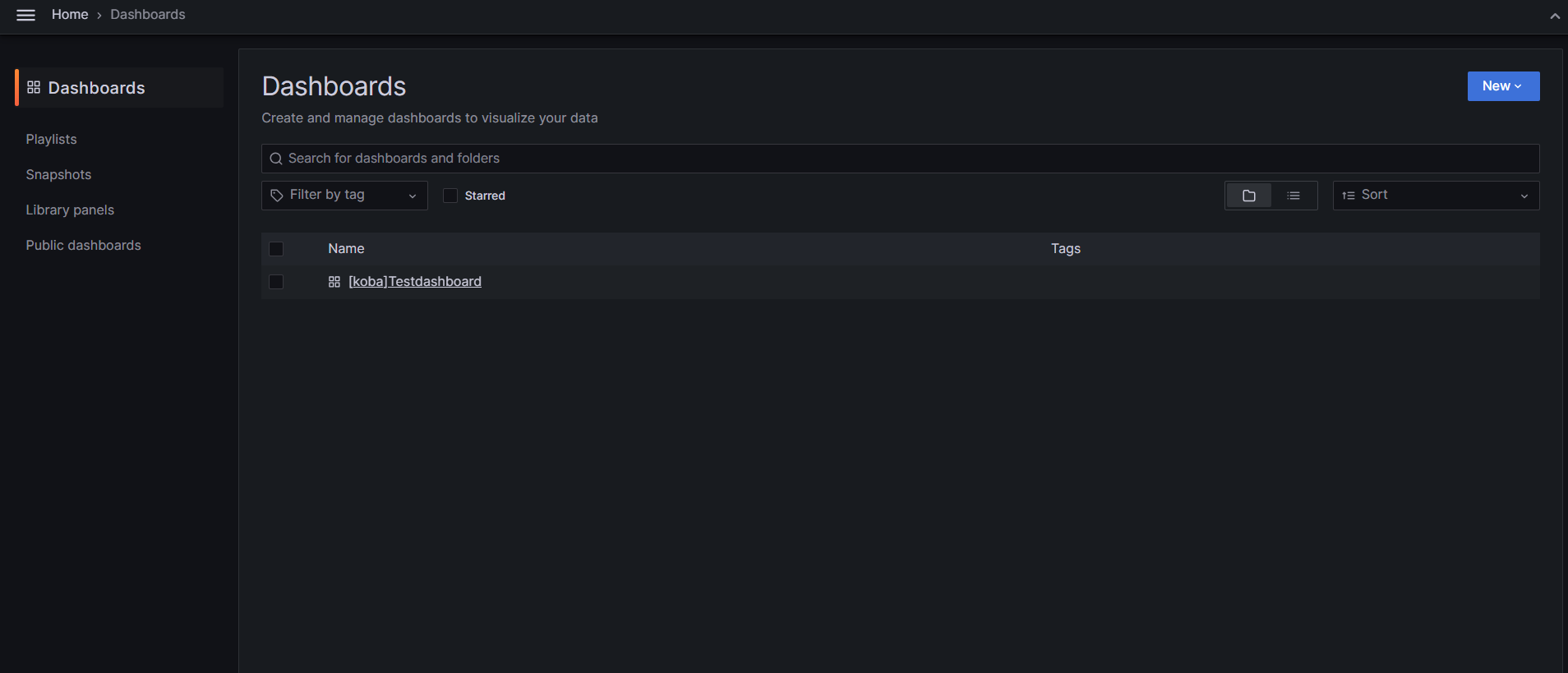
Task: Click the search magnifier icon
Action: click(276, 158)
